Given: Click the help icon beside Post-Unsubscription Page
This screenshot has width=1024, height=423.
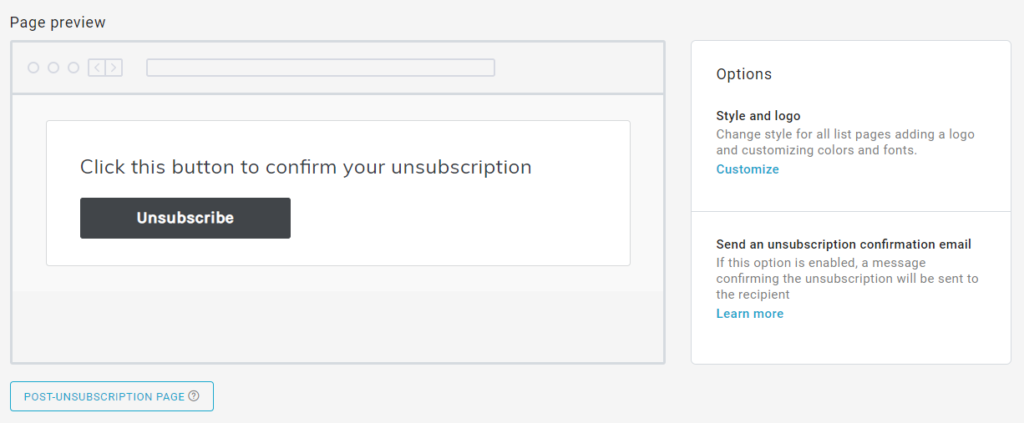Looking at the screenshot, I should point(194,396).
